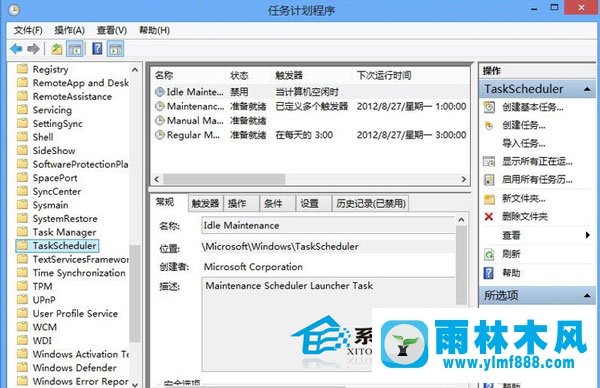Click the 创建基本任务 action link
Image resolution: width=600 pixels, height=388 pixels.
pos(532,108)
